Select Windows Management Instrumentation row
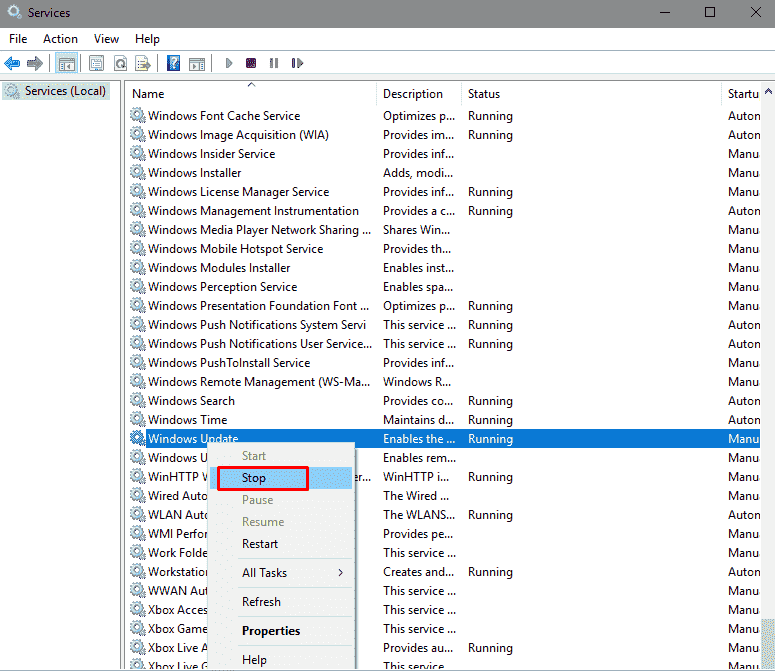 click(x=445, y=210)
